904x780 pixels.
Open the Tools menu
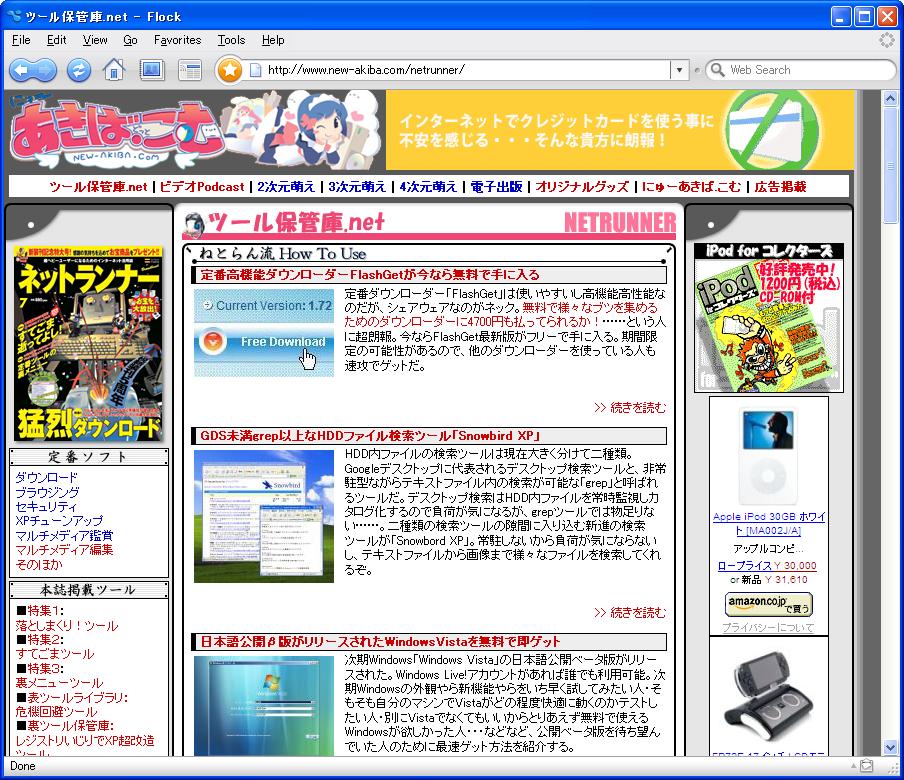pos(231,40)
